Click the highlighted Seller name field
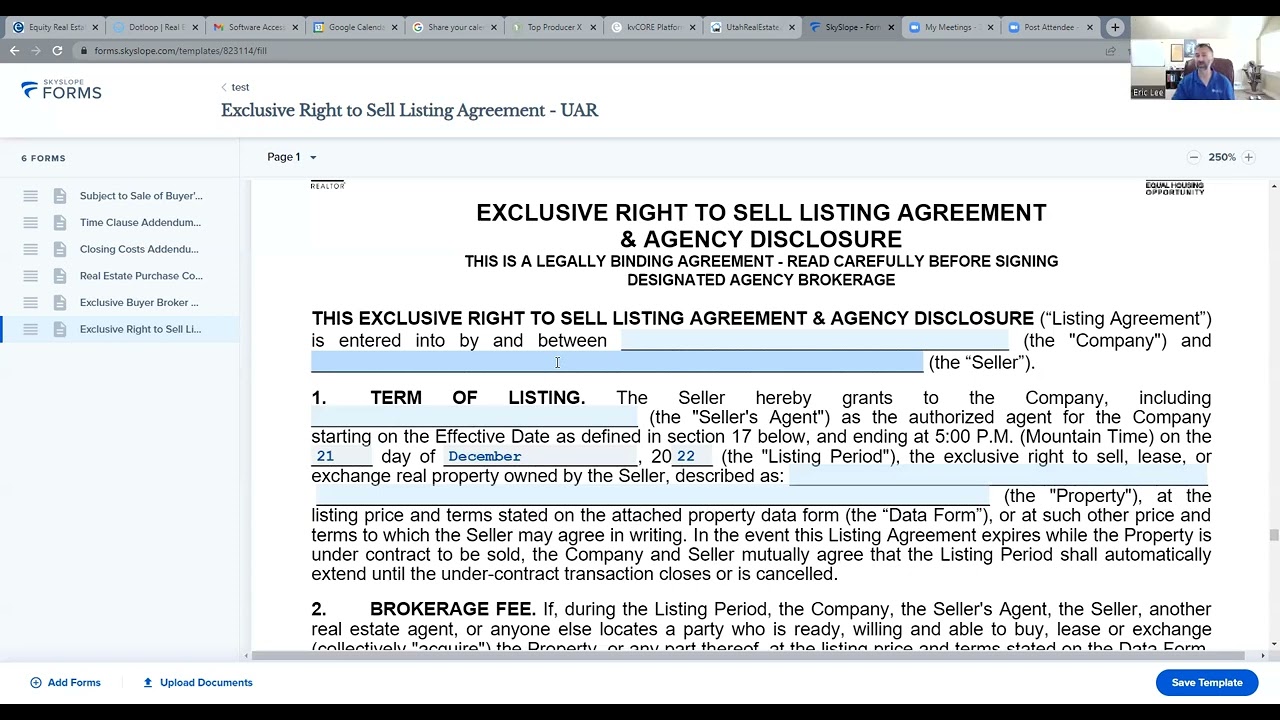The width and height of the screenshot is (1280, 720). click(617, 362)
